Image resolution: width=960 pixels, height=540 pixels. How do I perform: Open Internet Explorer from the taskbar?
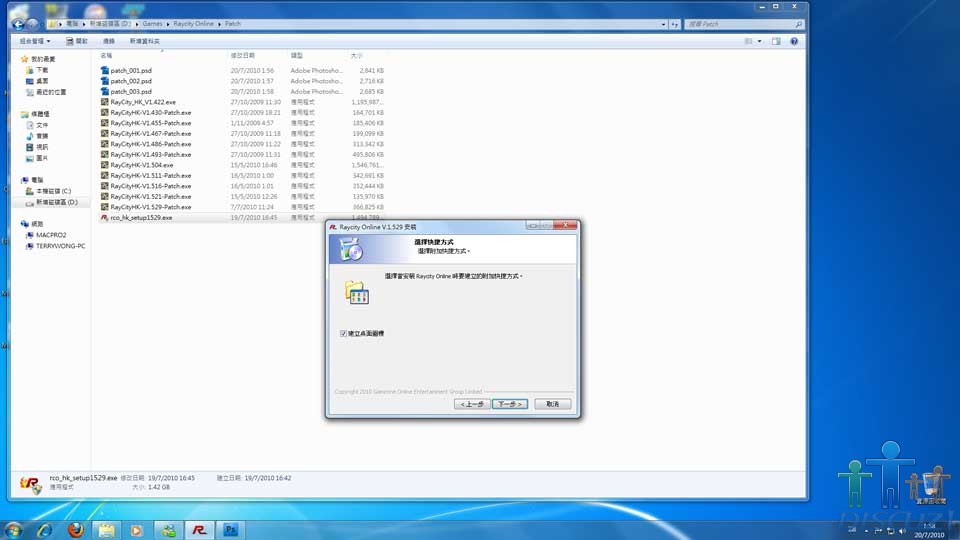(46, 530)
